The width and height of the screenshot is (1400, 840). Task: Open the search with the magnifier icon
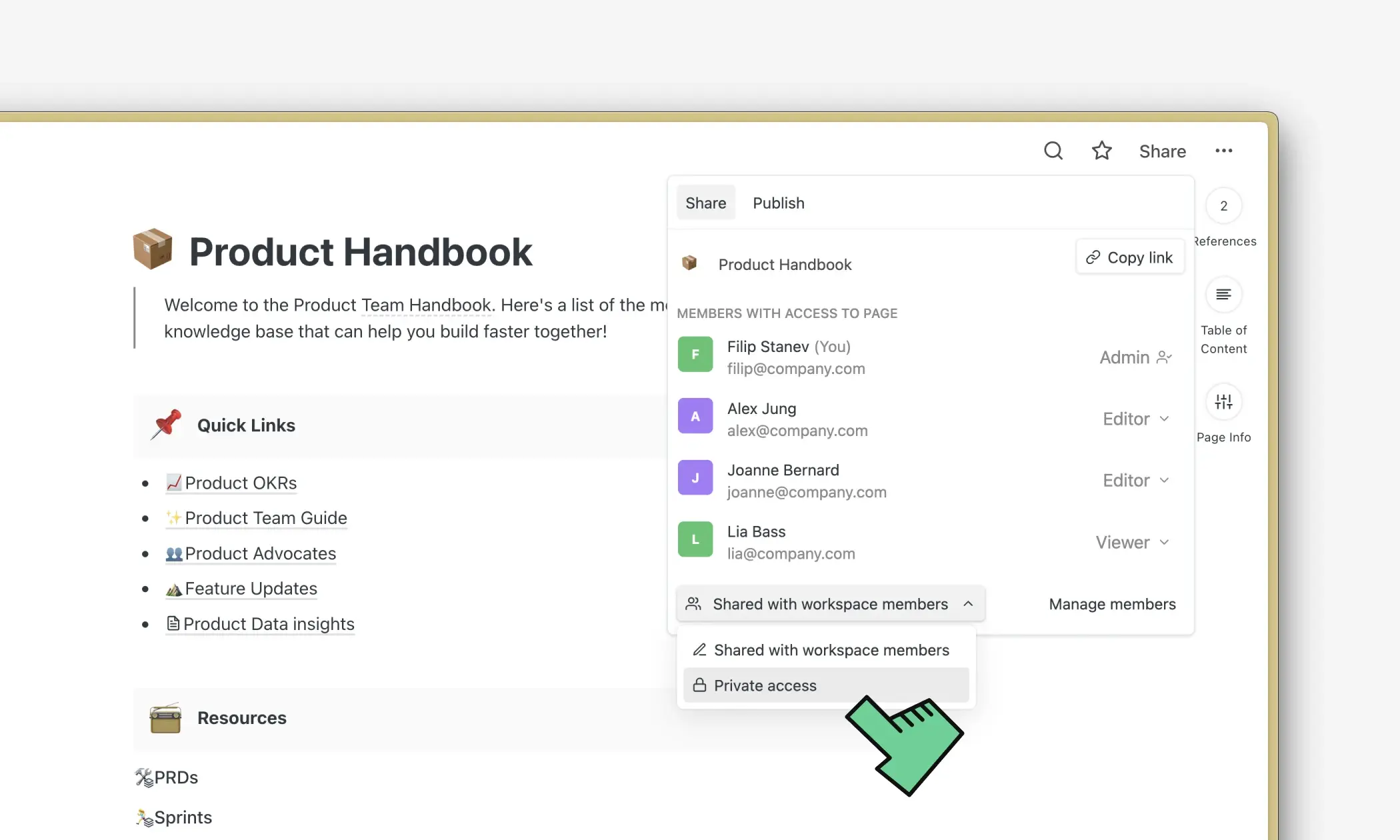point(1053,151)
